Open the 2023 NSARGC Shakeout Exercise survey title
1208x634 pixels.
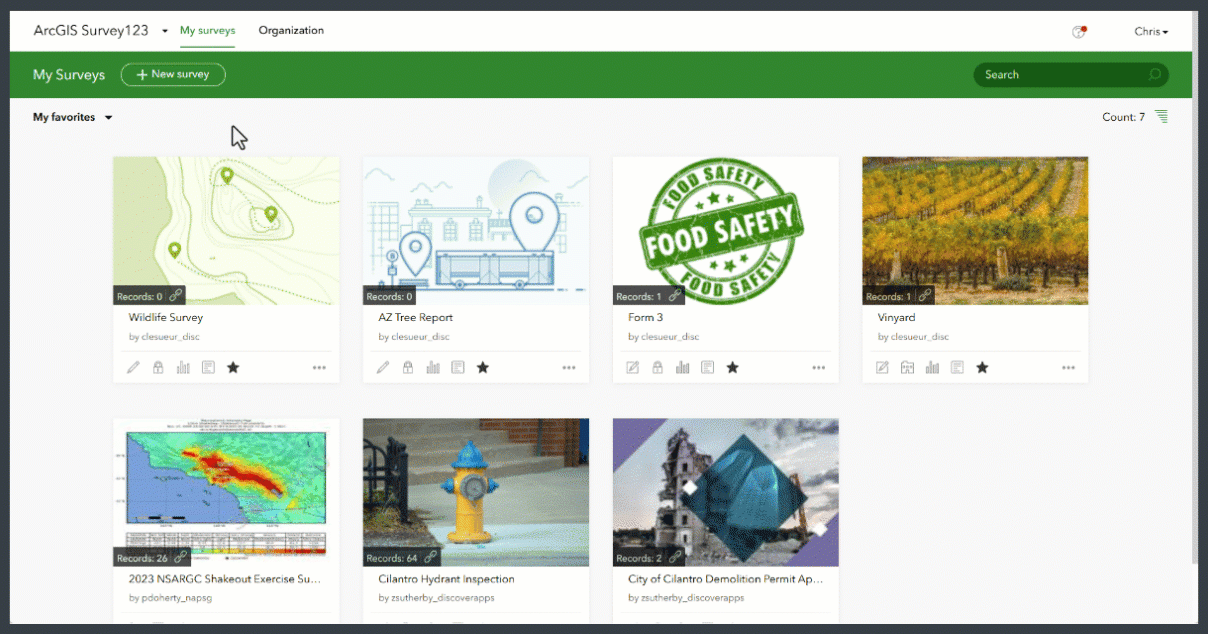tap(226, 579)
